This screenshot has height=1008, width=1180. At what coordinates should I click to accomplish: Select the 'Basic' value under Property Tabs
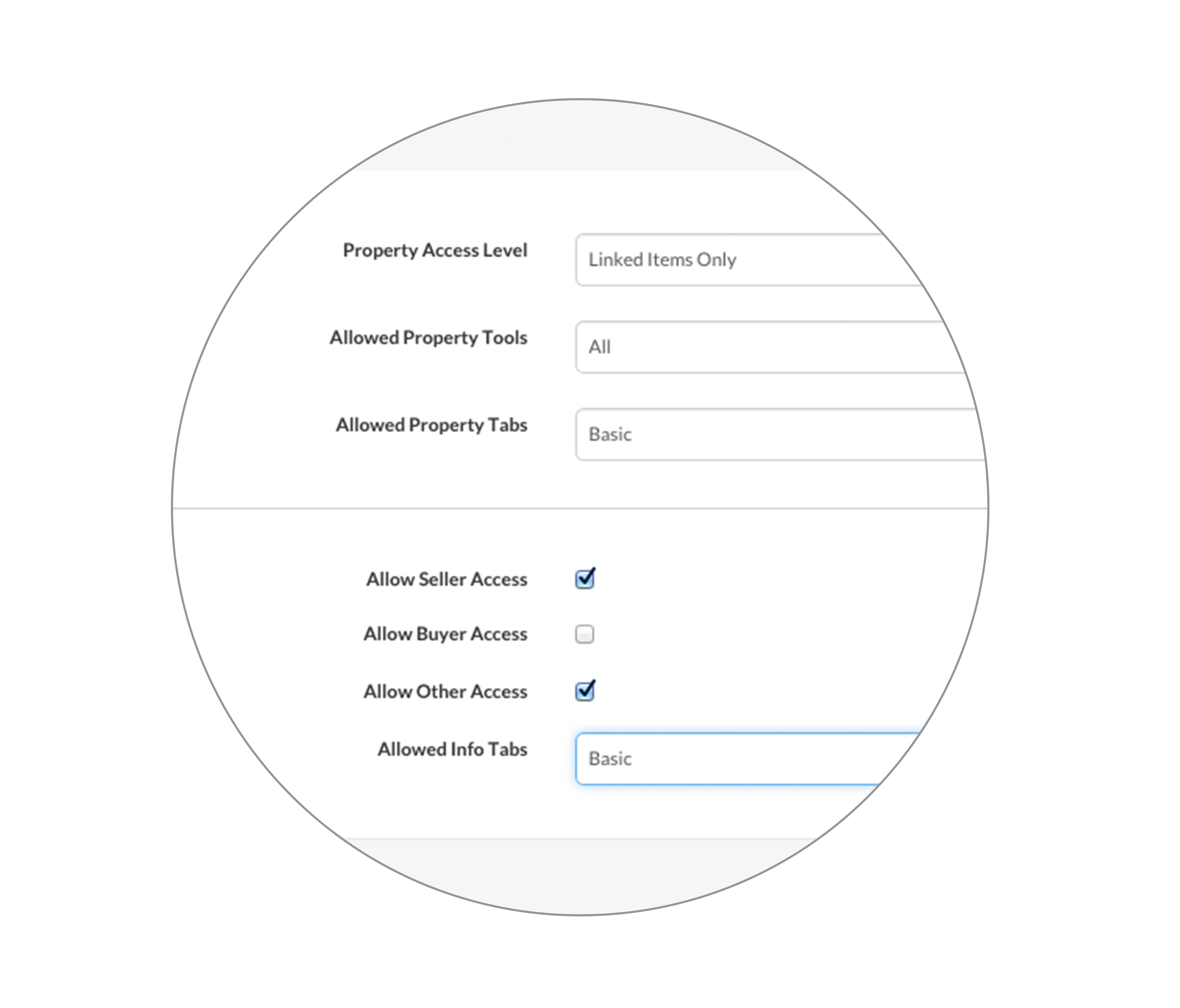(x=610, y=434)
